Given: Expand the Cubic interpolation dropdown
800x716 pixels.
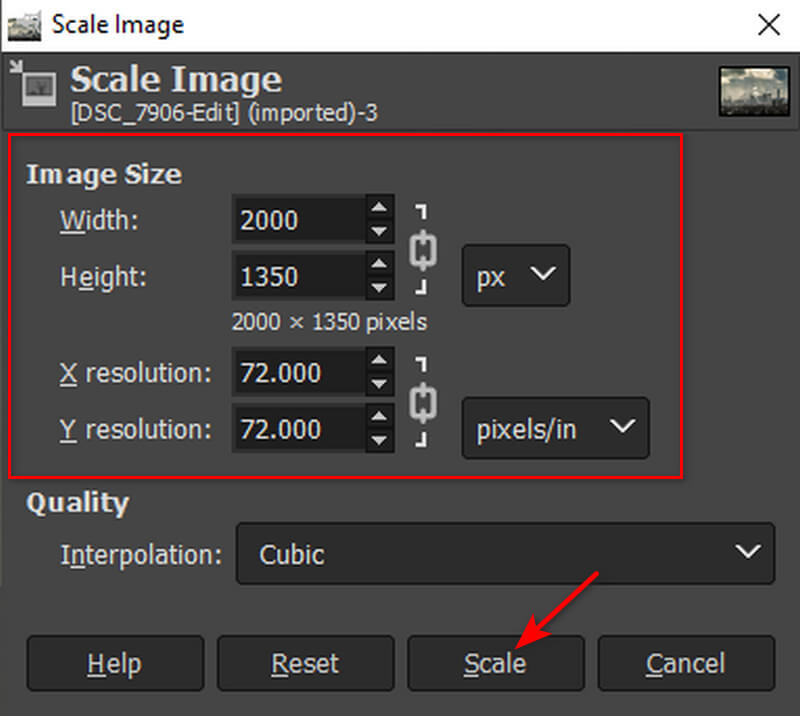Looking at the screenshot, I should tap(505, 553).
